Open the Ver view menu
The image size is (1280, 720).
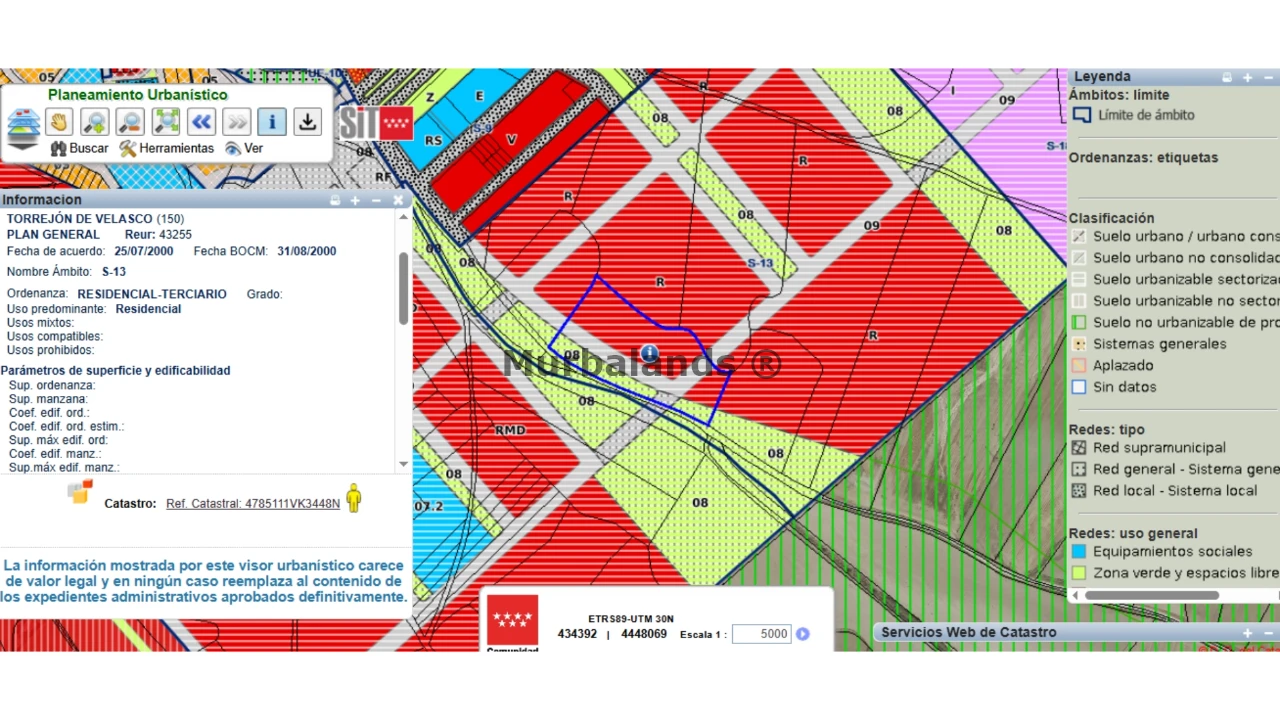coord(245,148)
